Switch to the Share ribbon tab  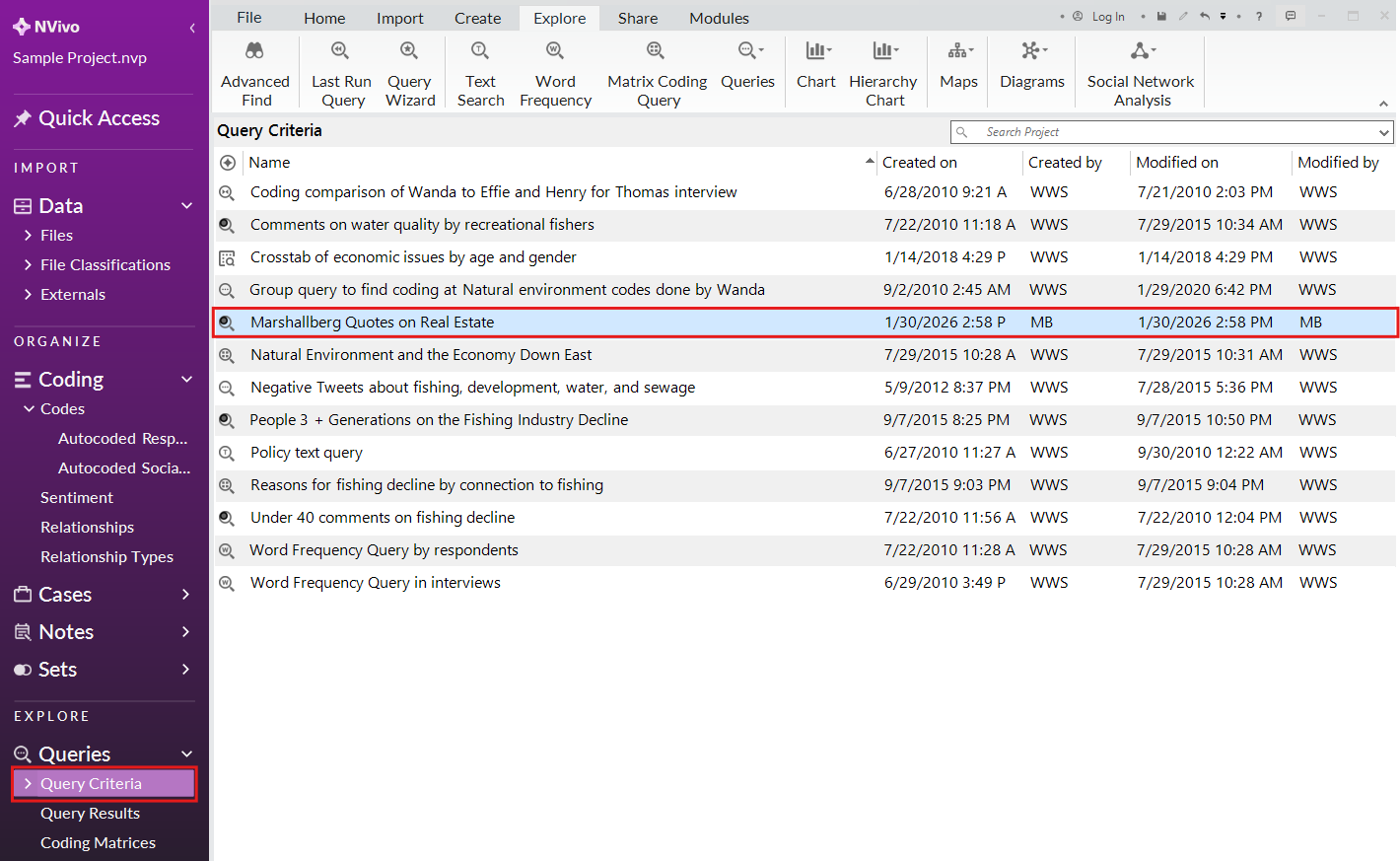click(x=638, y=18)
